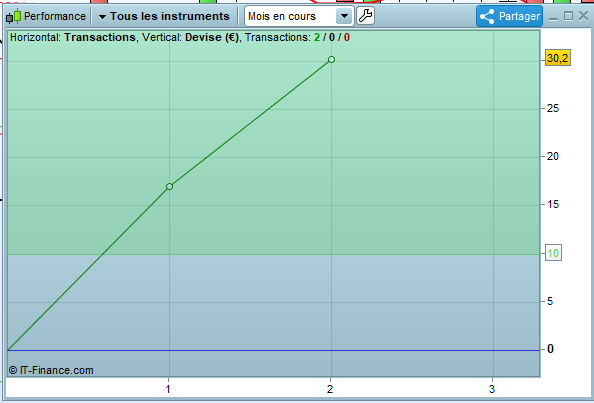Click the horizontal axis label 2

coord(330,389)
